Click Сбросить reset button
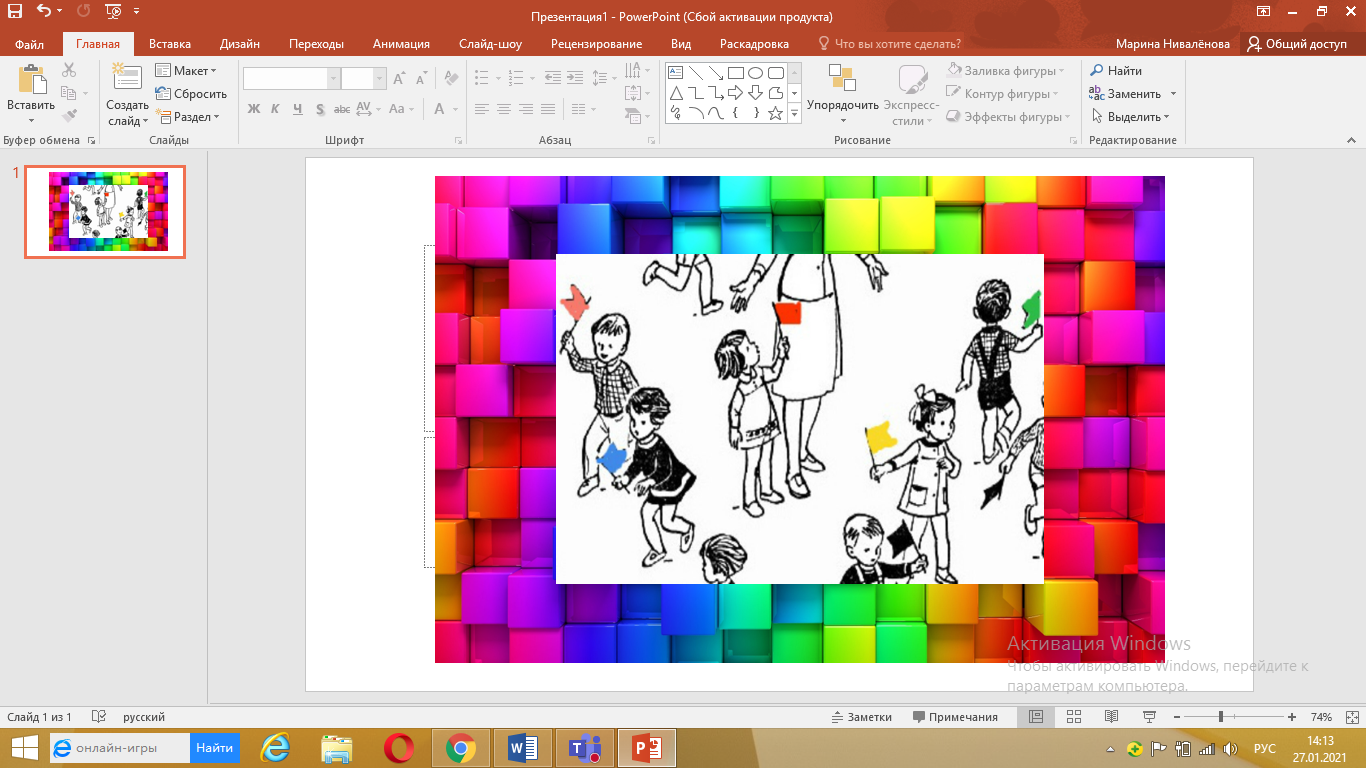 (x=191, y=94)
